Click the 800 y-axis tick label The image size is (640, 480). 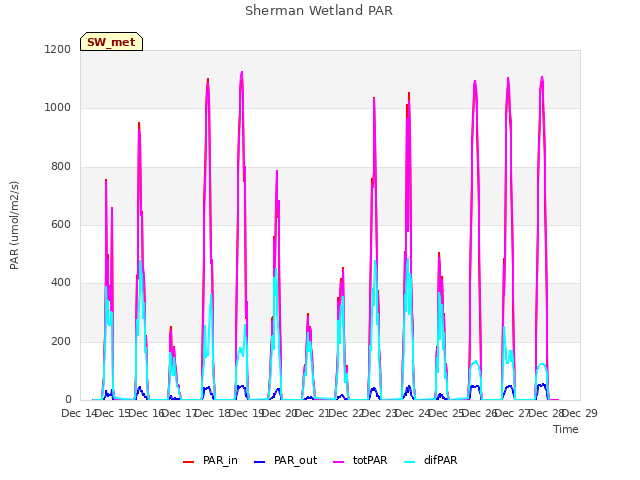(61, 166)
